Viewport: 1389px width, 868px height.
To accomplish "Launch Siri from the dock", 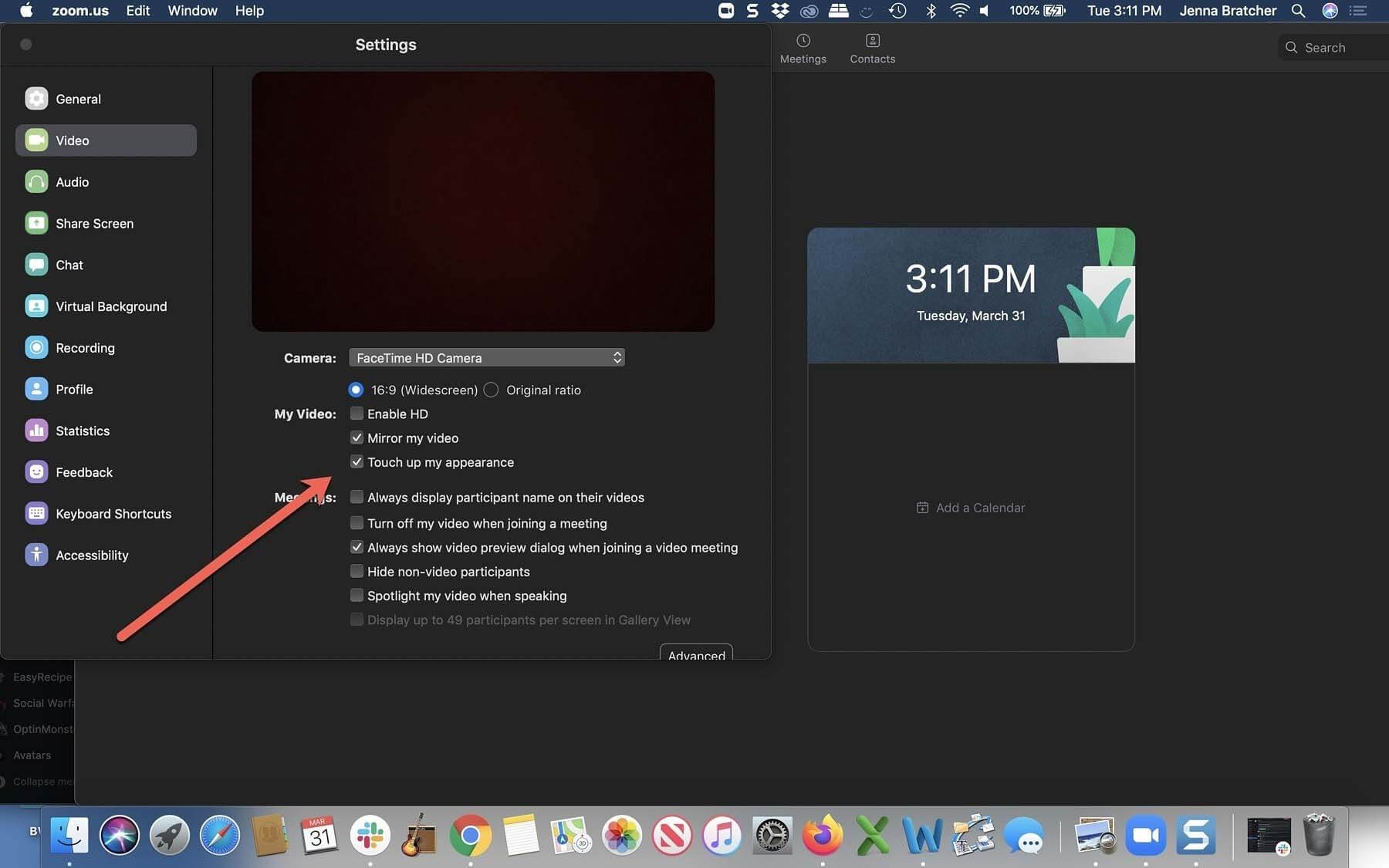I will click(x=119, y=835).
